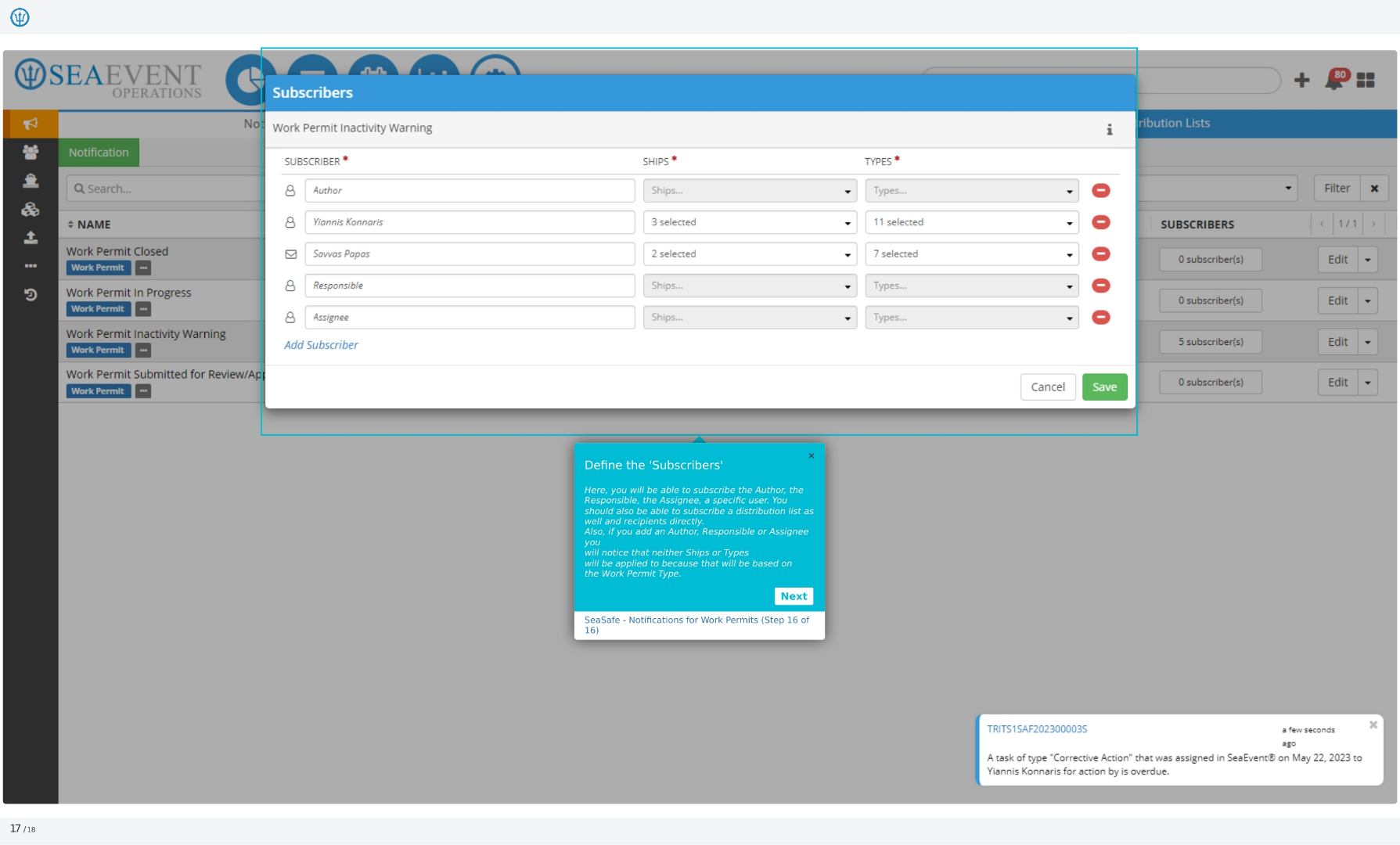The image size is (1400, 845).
Task: Clear the filter with the X button
Action: pyautogui.click(x=1374, y=189)
